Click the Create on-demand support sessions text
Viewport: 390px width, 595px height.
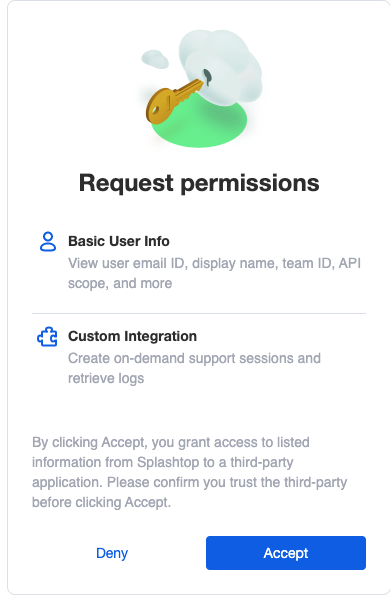(194, 358)
